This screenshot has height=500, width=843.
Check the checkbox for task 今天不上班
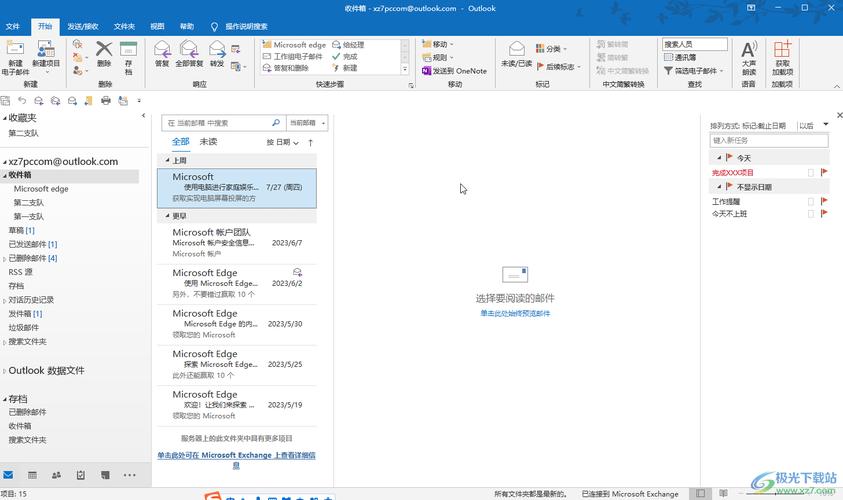(811, 213)
